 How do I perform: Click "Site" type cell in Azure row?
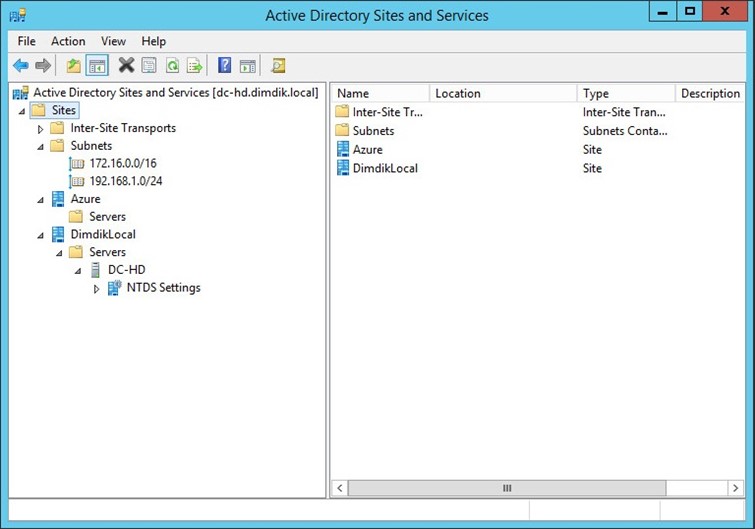tap(592, 150)
